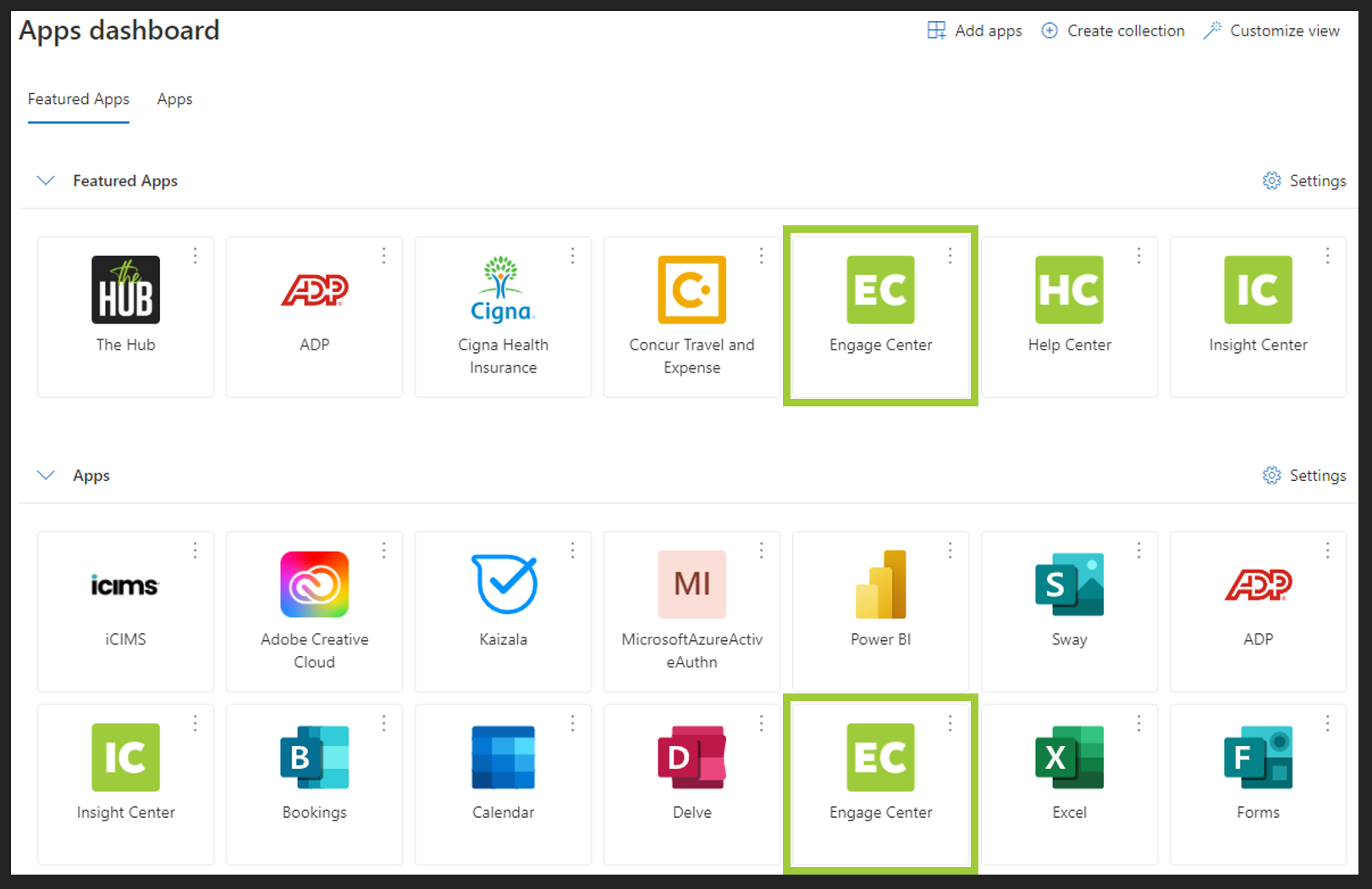Open more options for Cigna tile
The width and height of the screenshot is (1372, 889).
573,256
